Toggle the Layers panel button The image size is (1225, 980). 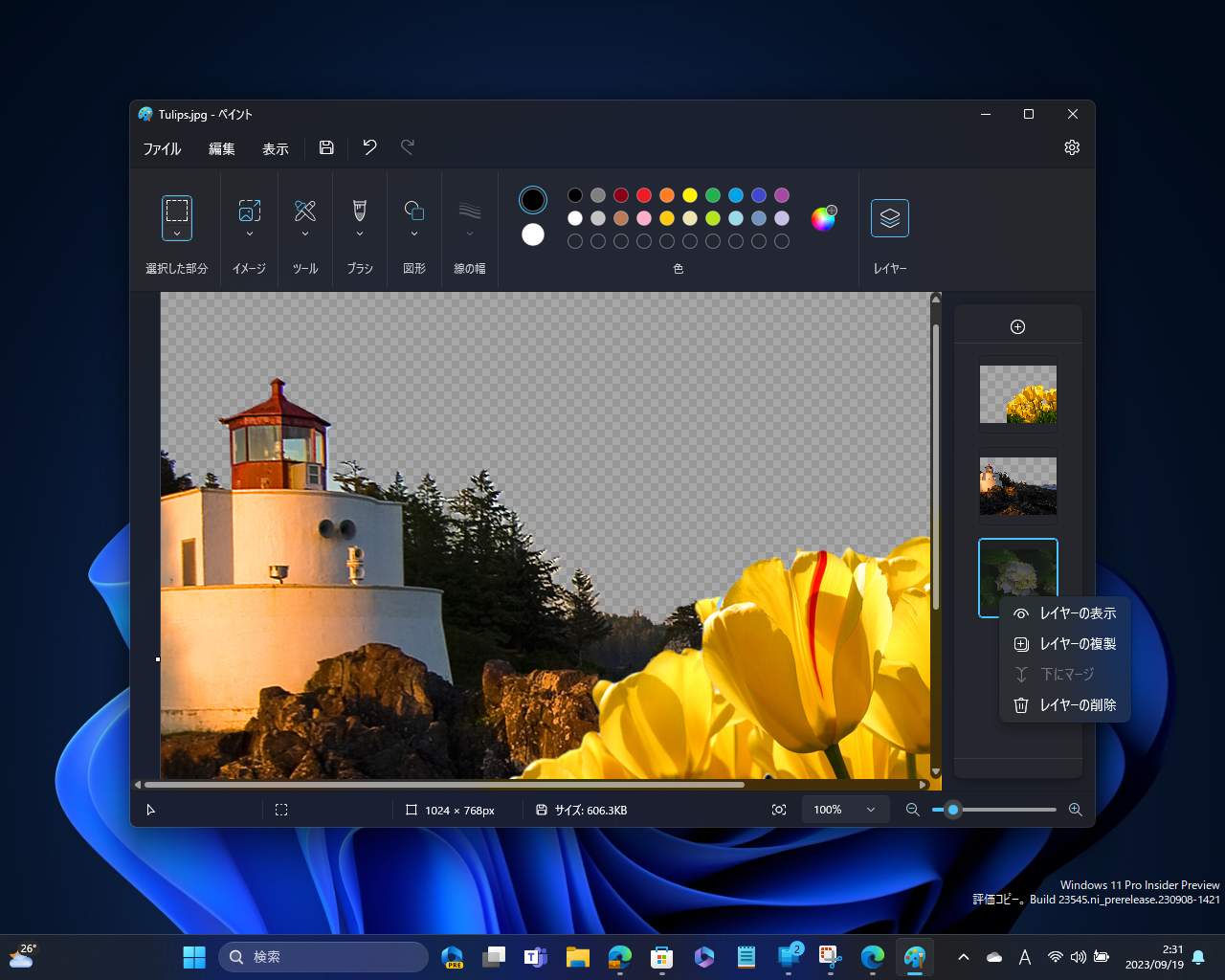pyautogui.click(x=889, y=218)
